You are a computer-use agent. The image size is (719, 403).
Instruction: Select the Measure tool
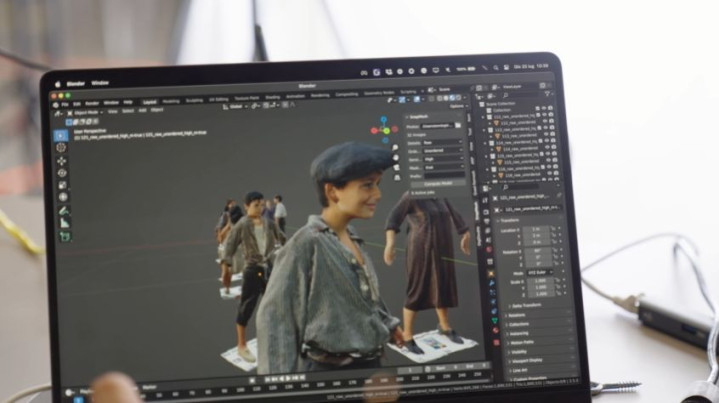pyautogui.click(x=65, y=223)
